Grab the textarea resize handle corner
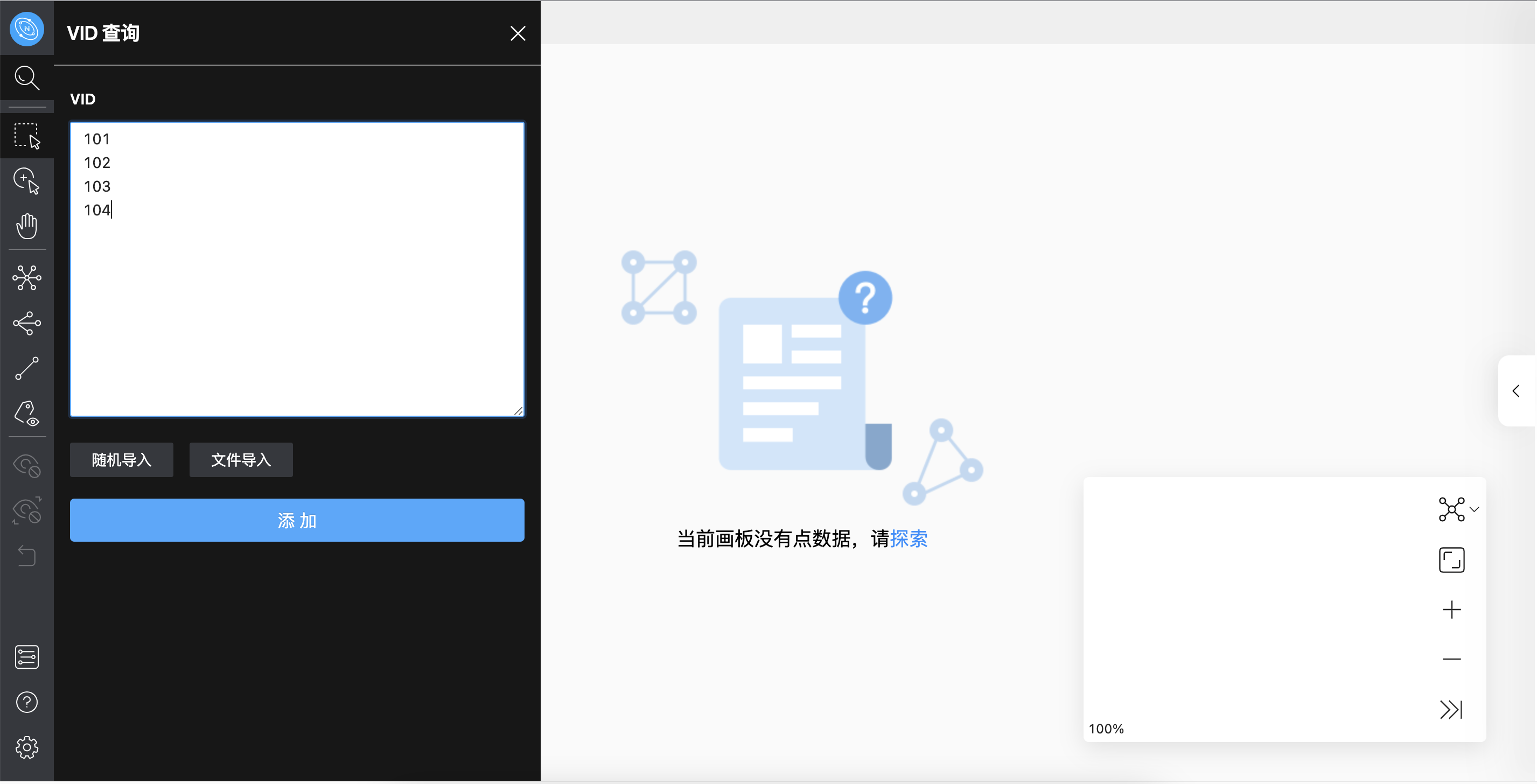Screen dimensions: 1537x784 click(x=519, y=410)
